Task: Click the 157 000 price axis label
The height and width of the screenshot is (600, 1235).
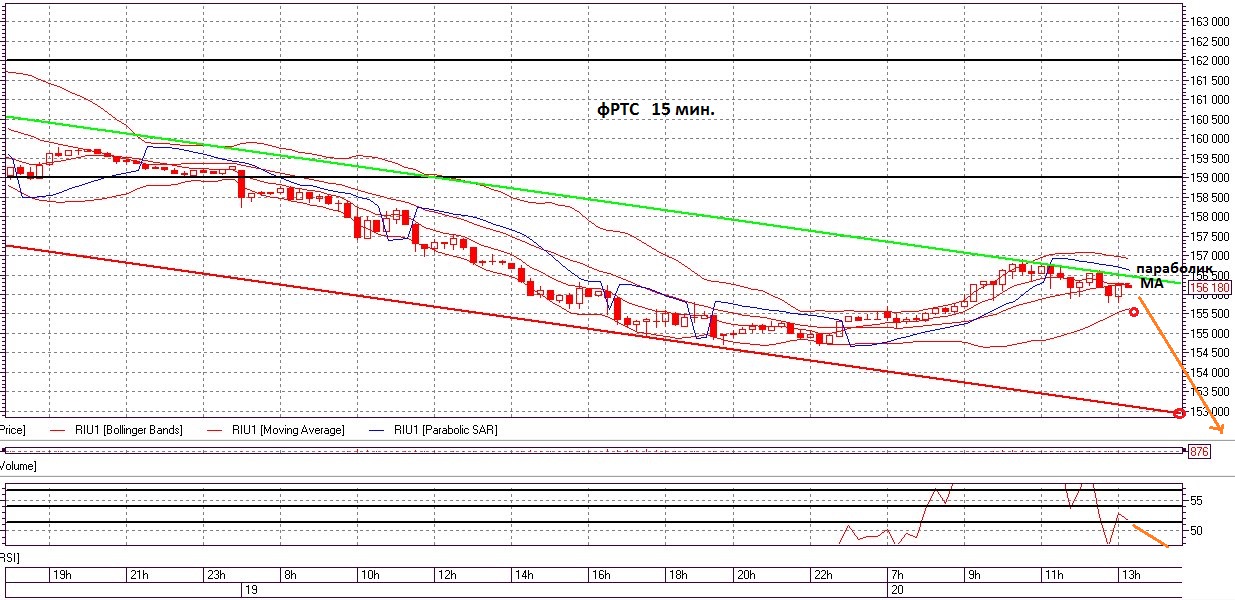Action: point(1210,256)
